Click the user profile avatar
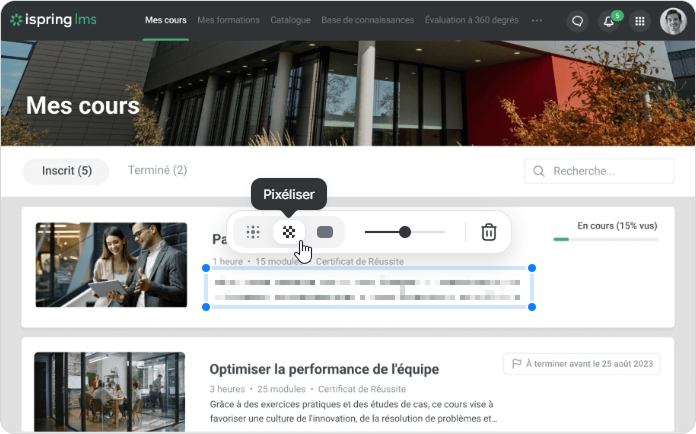Screen dimensions: 696x434 click(x=672, y=21)
